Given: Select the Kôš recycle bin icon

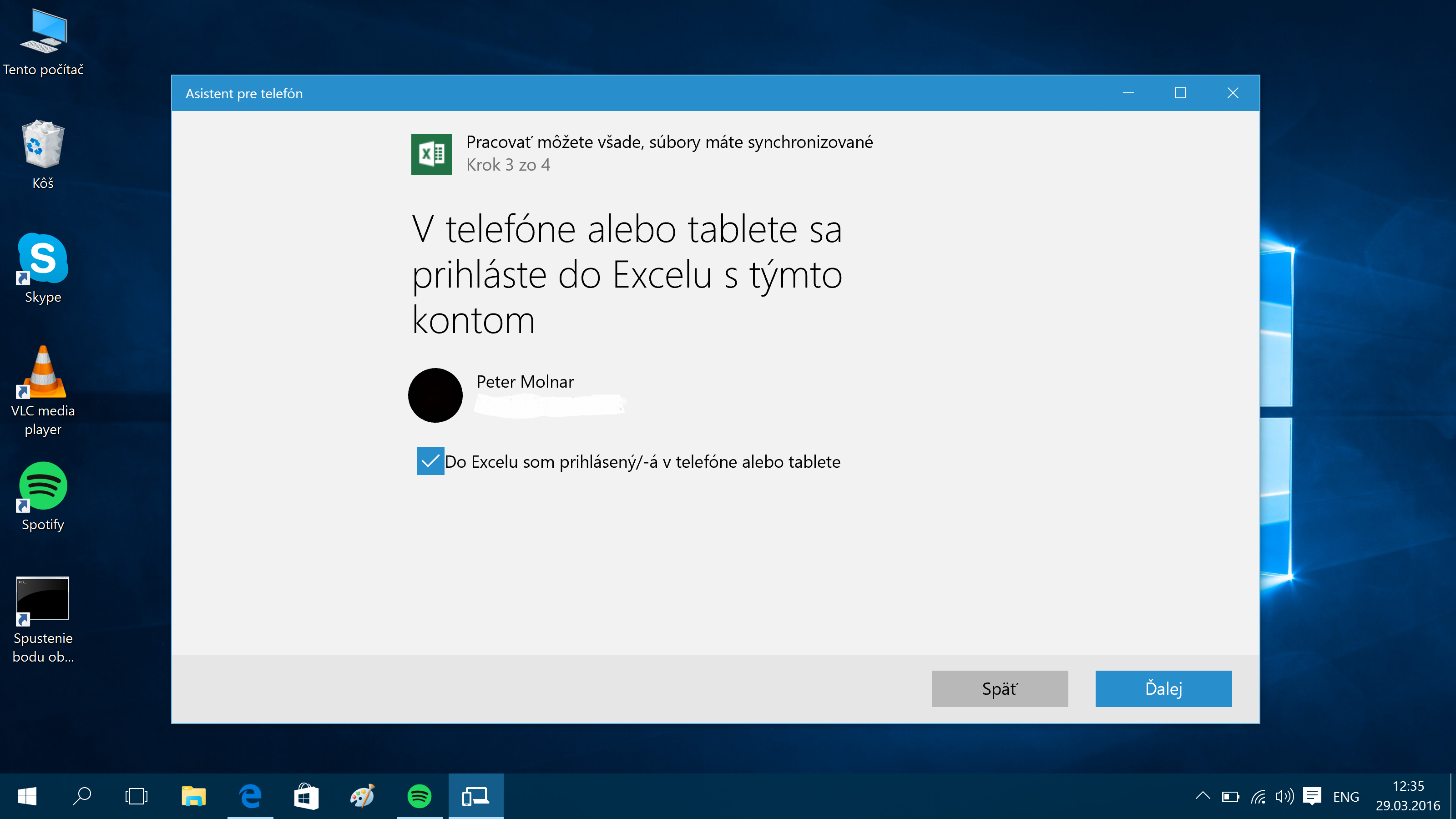Looking at the screenshot, I should point(43,154).
